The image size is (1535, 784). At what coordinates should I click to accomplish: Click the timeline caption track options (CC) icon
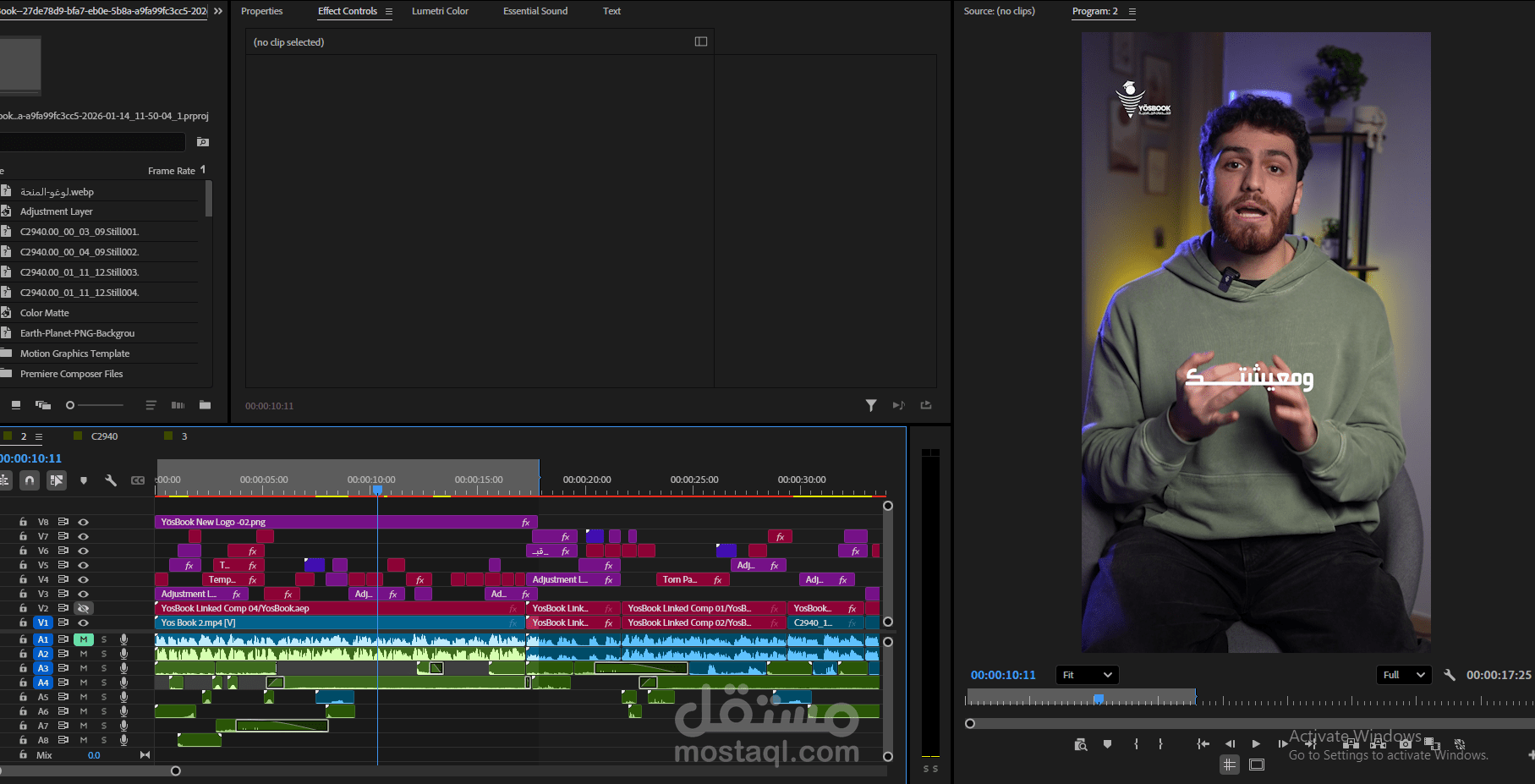pos(138,480)
